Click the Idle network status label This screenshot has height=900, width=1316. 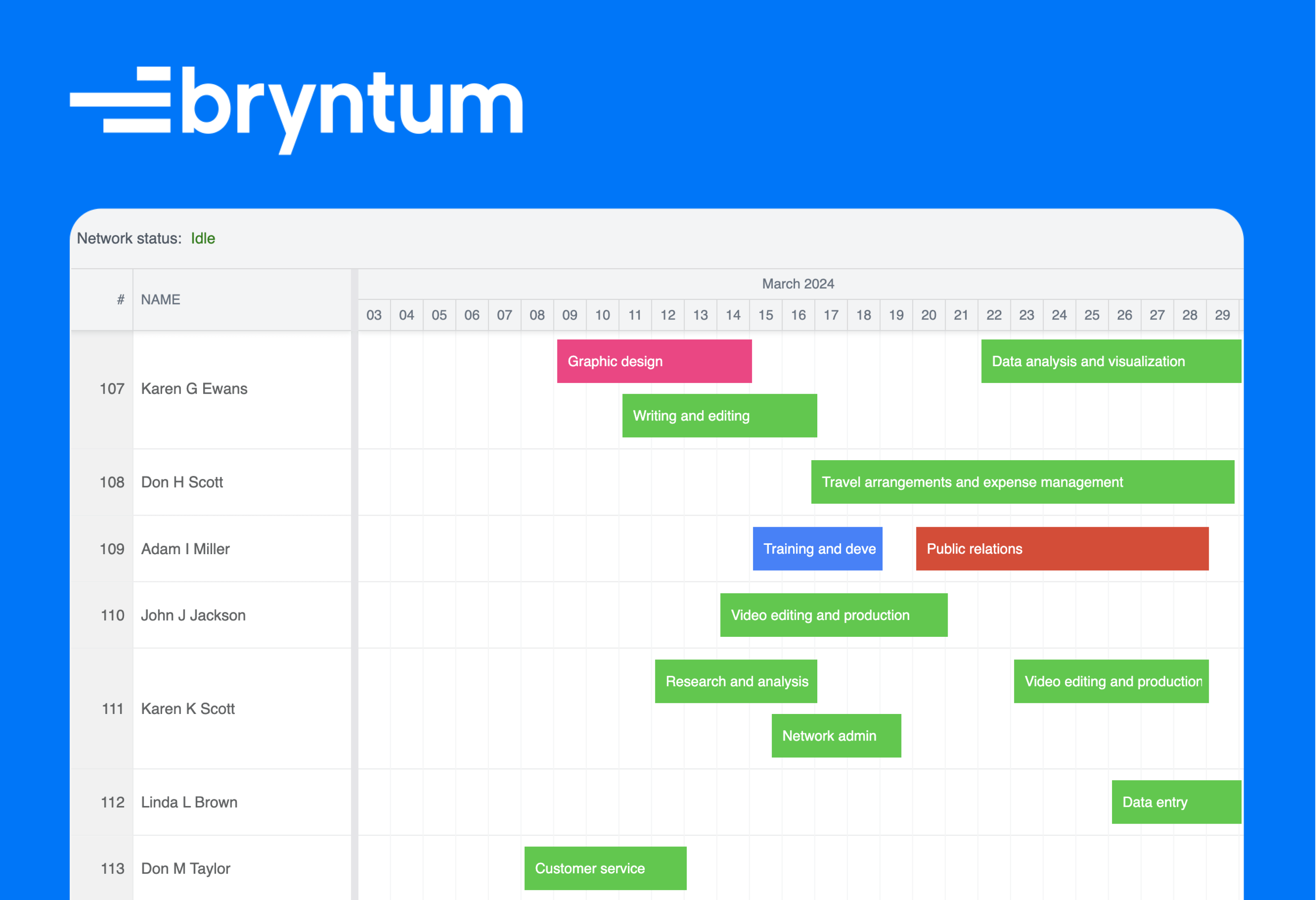[x=203, y=239]
